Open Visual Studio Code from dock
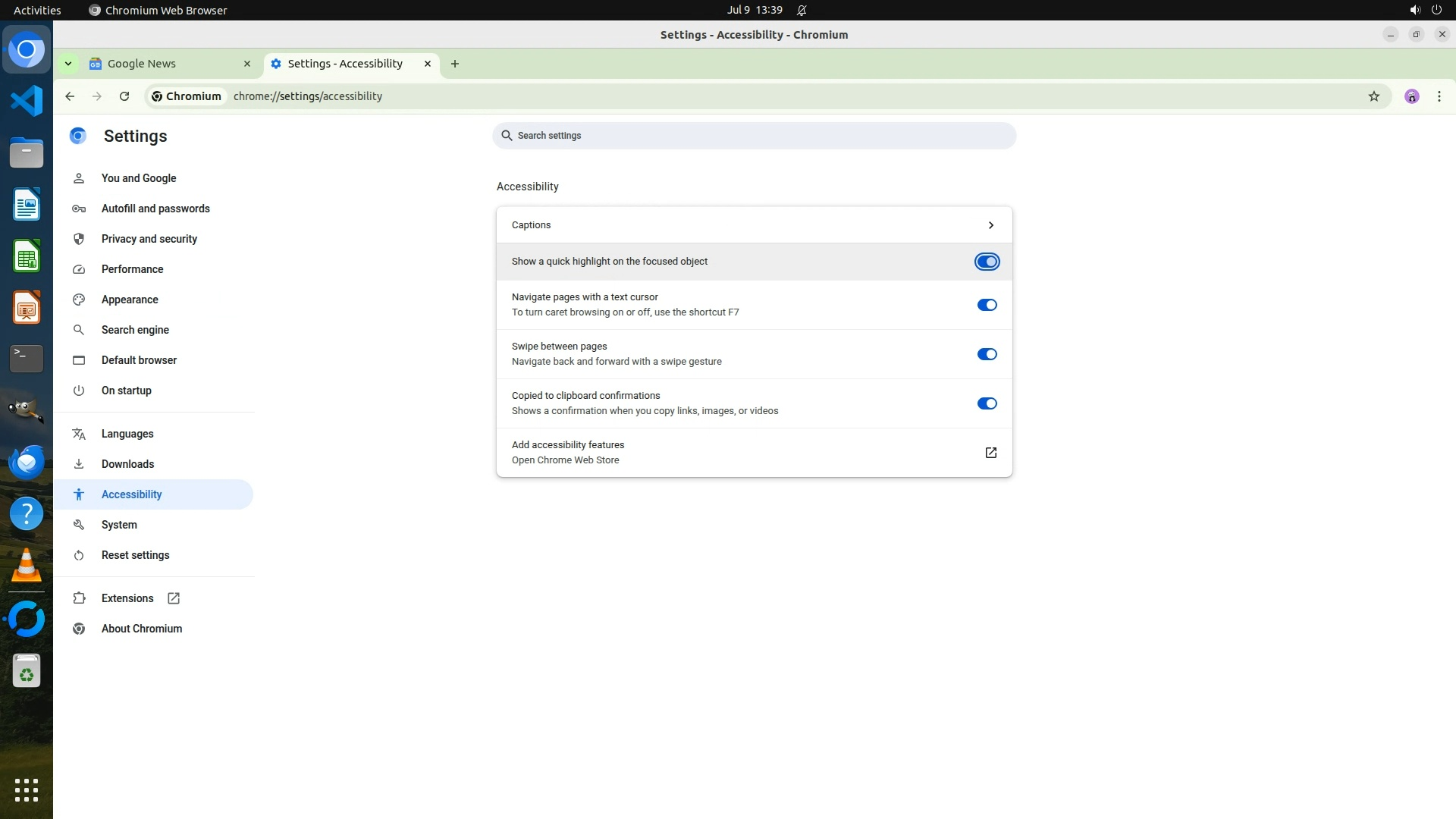The width and height of the screenshot is (1456, 819). pyautogui.click(x=27, y=101)
